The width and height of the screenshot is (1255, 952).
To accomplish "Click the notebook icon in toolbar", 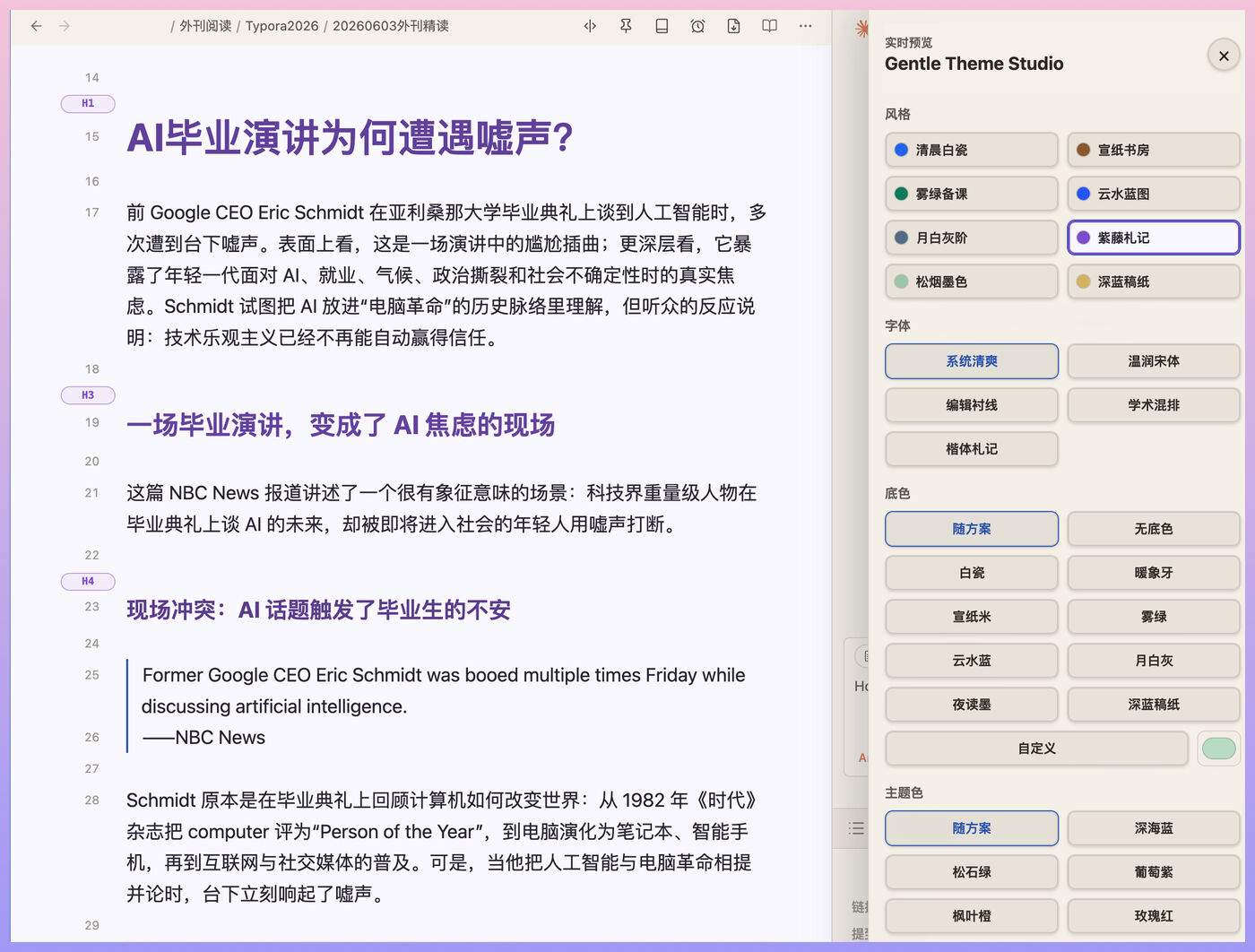I will (x=662, y=26).
